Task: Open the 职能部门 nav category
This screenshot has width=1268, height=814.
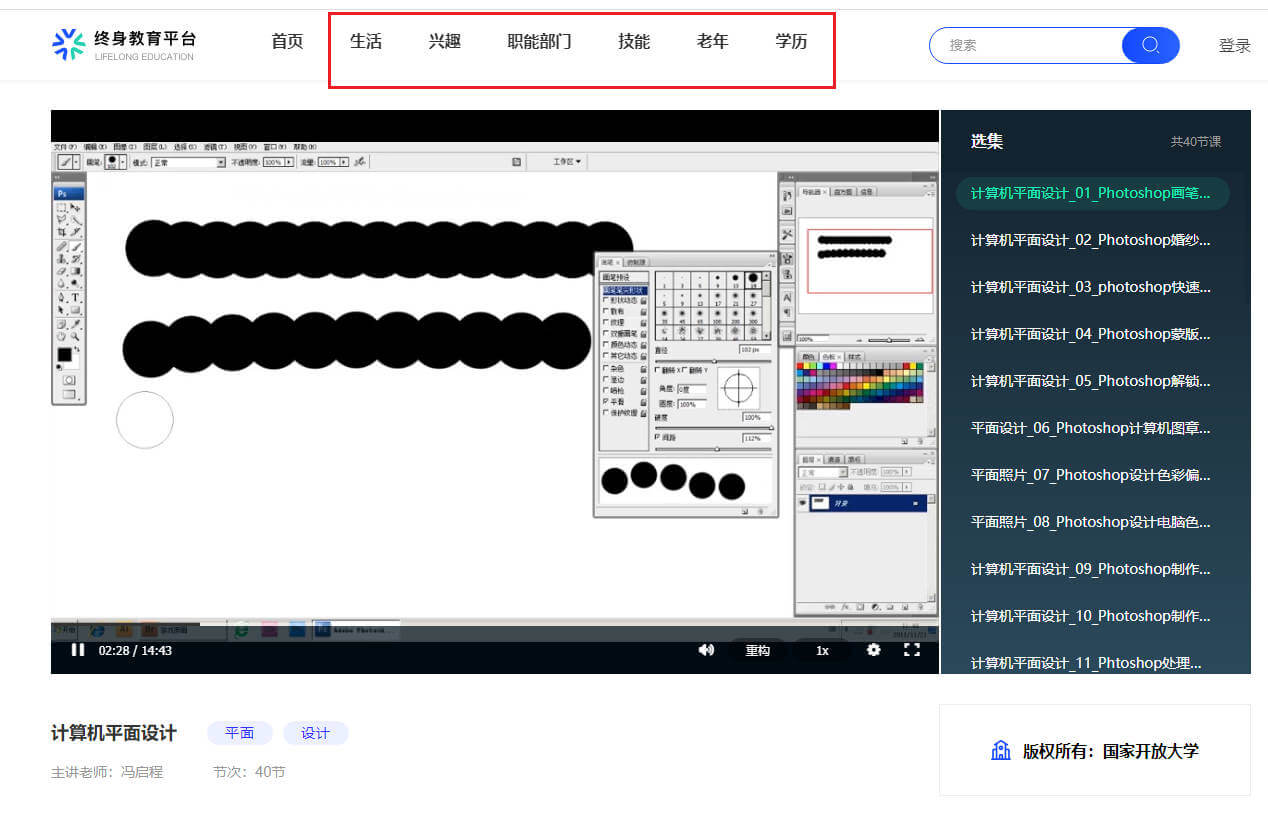Action: click(x=539, y=42)
